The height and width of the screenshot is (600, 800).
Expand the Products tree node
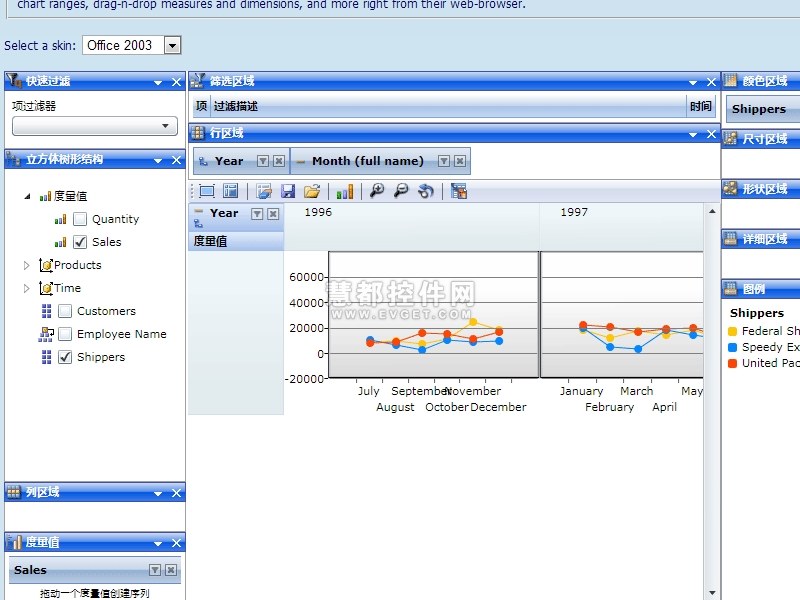[x=27, y=265]
